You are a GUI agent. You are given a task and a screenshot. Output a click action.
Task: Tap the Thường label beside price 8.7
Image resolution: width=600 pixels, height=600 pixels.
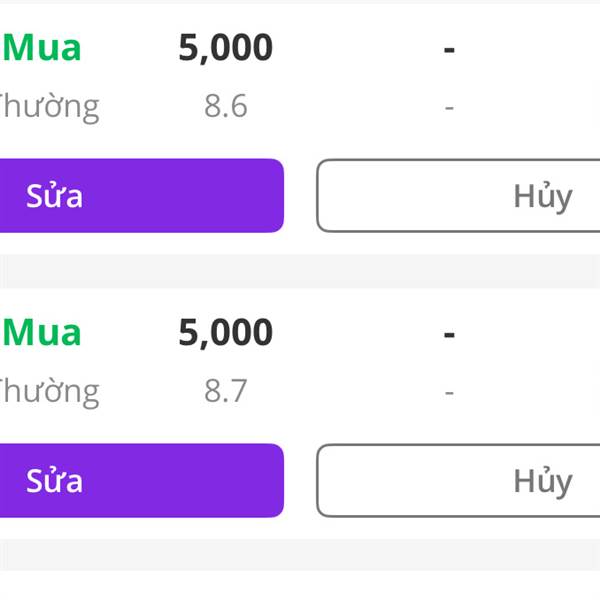pyautogui.click(x=48, y=391)
